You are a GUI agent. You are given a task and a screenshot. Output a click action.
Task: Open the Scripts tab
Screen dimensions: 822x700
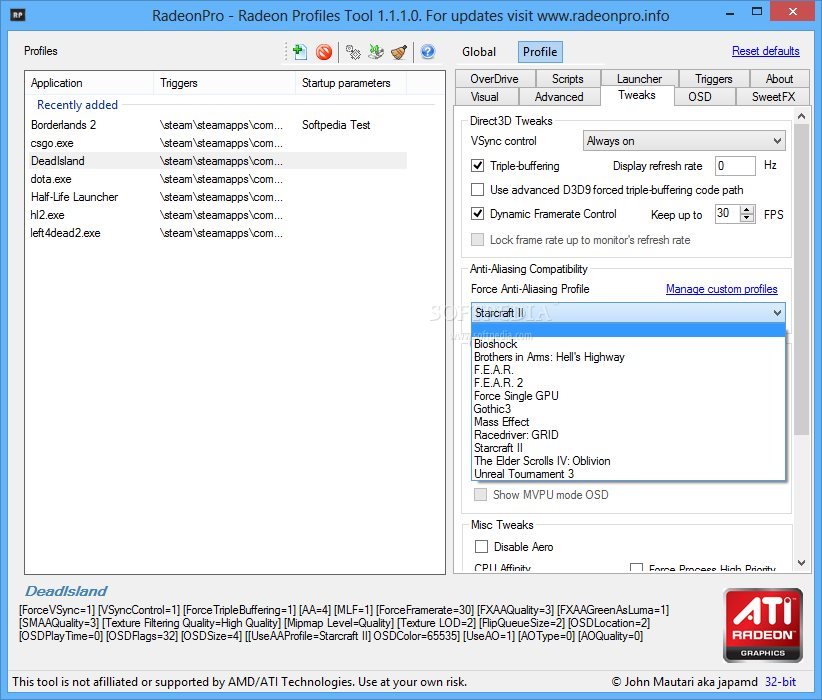tap(567, 79)
